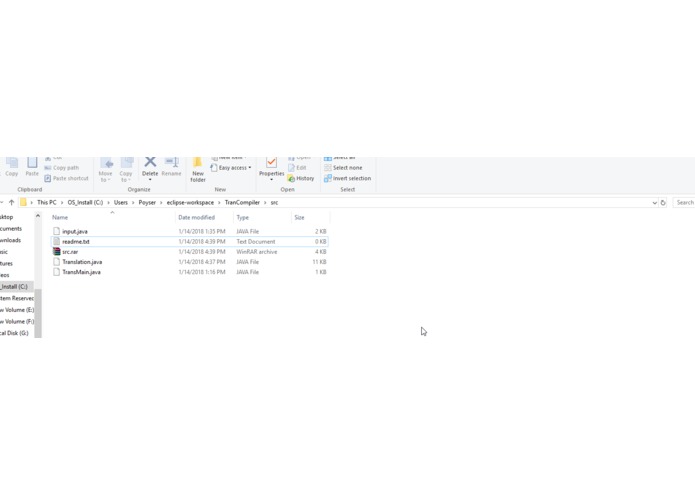Image resolution: width=695 pixels, height=494 pixels.
Task: Expand the Delete button's small arrow
Action: click(150, 179)
